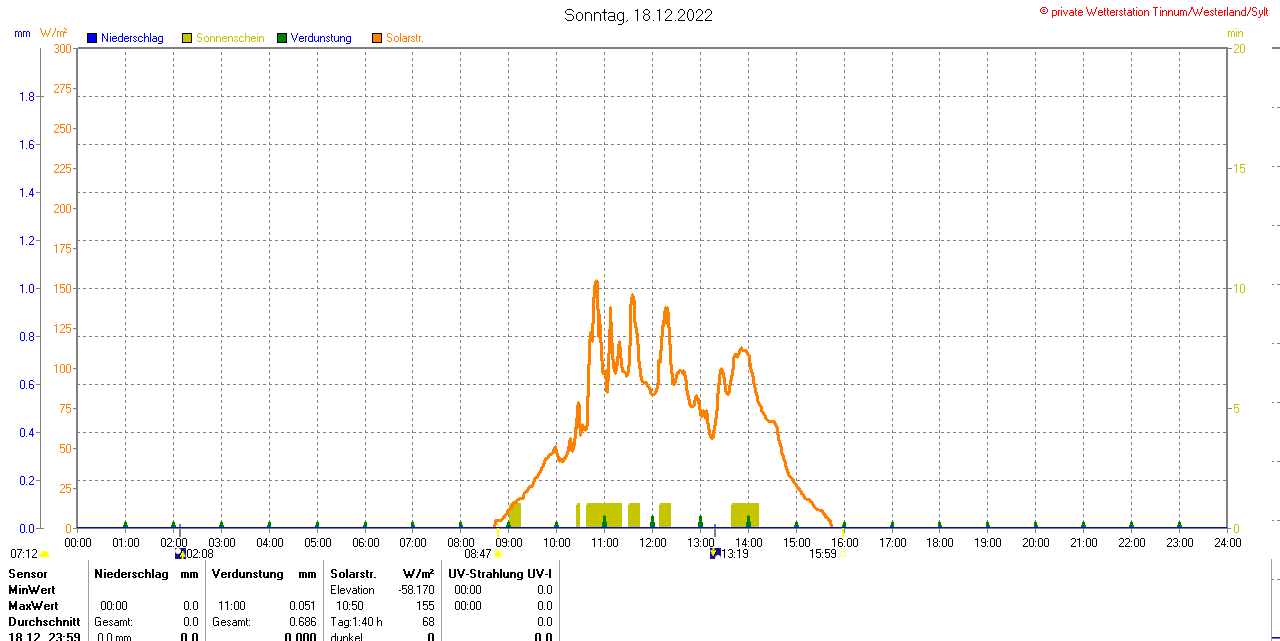This screenshot has width=1280, height=641.
Task: Click the blue Niederschlag legend swatch
Action: [x=92, y=38]
